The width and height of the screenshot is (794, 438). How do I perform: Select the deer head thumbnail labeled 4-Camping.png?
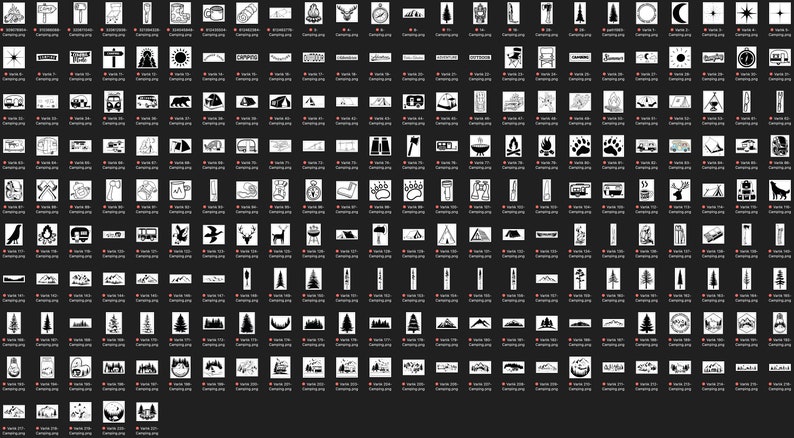347,13
